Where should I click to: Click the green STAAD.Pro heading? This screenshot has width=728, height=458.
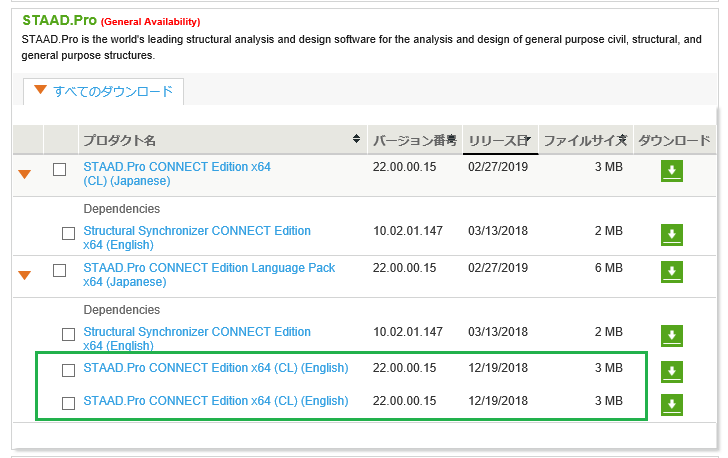click(59, 20)
